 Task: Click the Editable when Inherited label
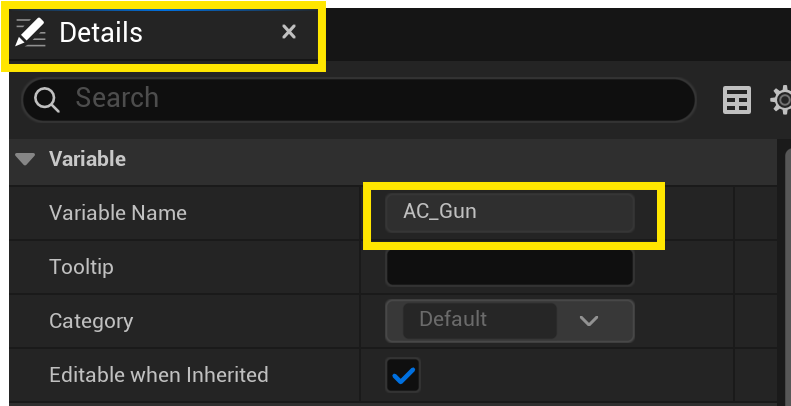tap(159, 375)
